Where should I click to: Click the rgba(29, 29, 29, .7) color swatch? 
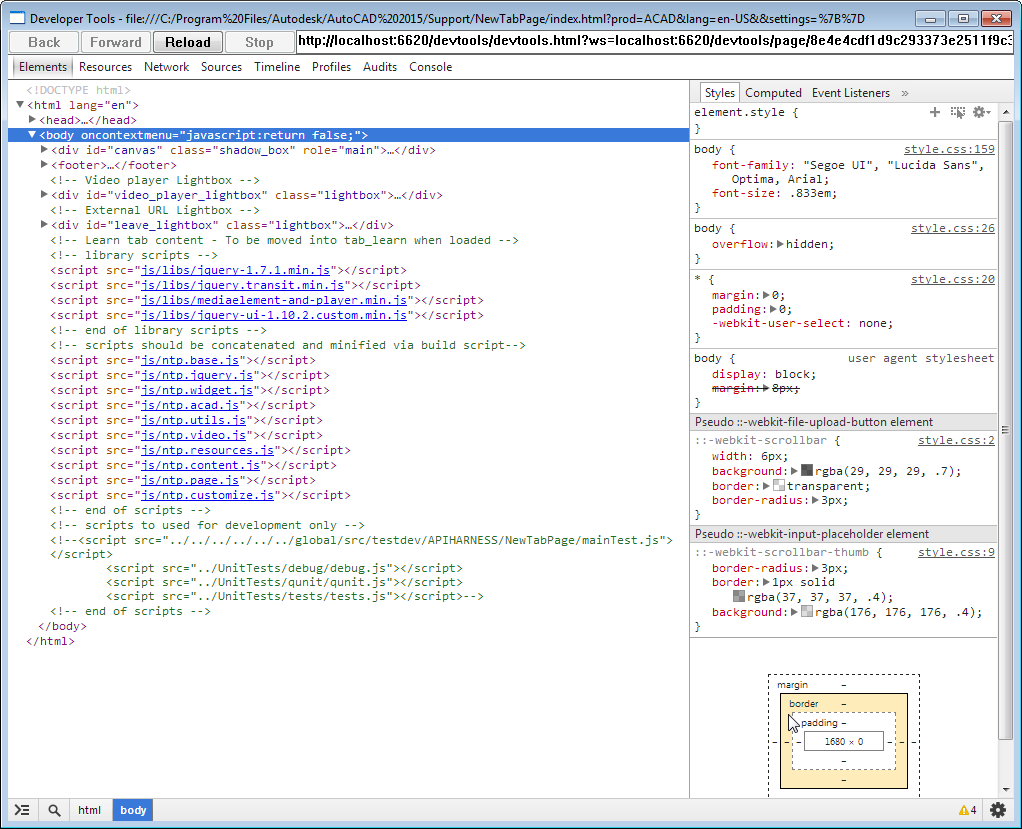tap(807, 471)
